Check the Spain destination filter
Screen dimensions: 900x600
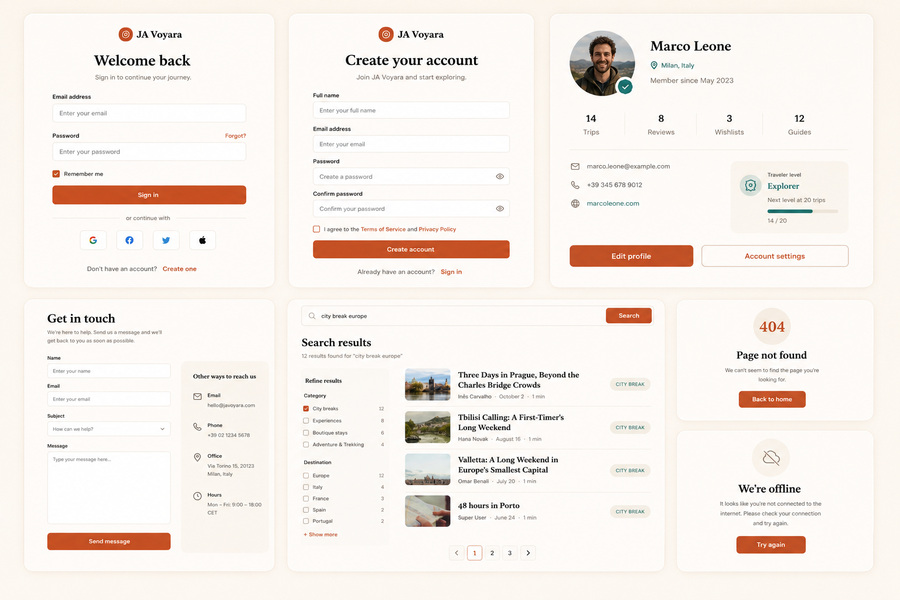pos(306,510)
